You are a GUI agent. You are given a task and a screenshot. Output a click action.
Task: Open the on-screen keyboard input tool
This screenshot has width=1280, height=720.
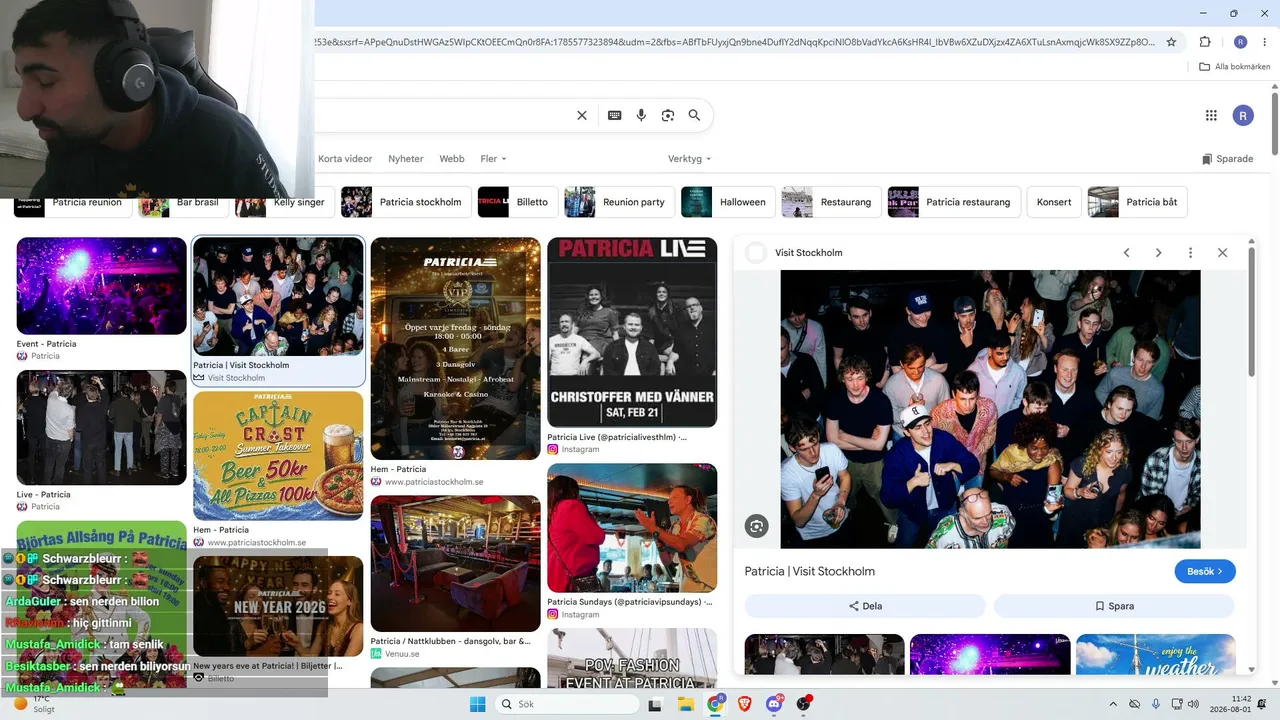(615, 115)
